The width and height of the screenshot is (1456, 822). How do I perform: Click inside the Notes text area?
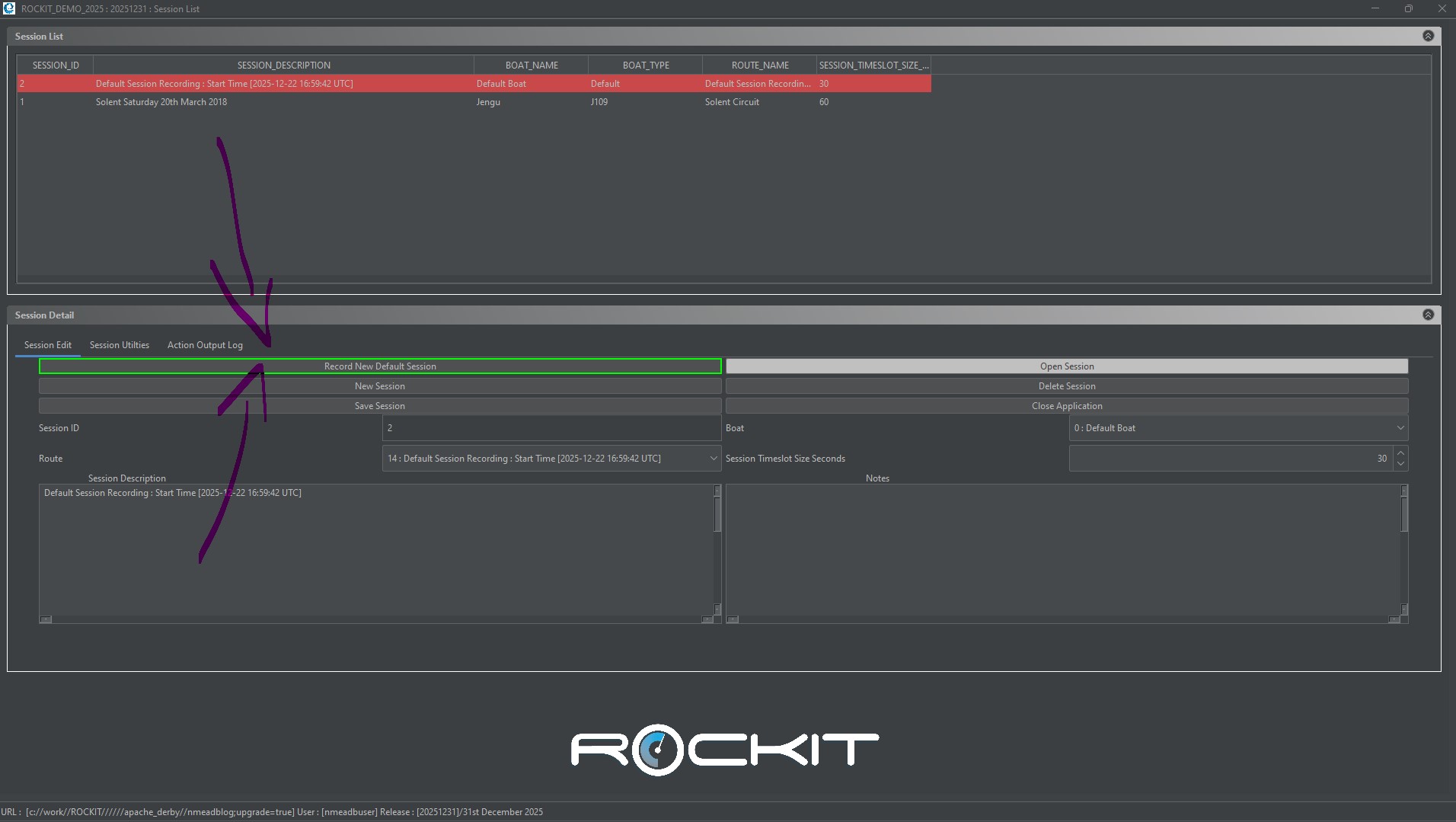[1062, 549]
